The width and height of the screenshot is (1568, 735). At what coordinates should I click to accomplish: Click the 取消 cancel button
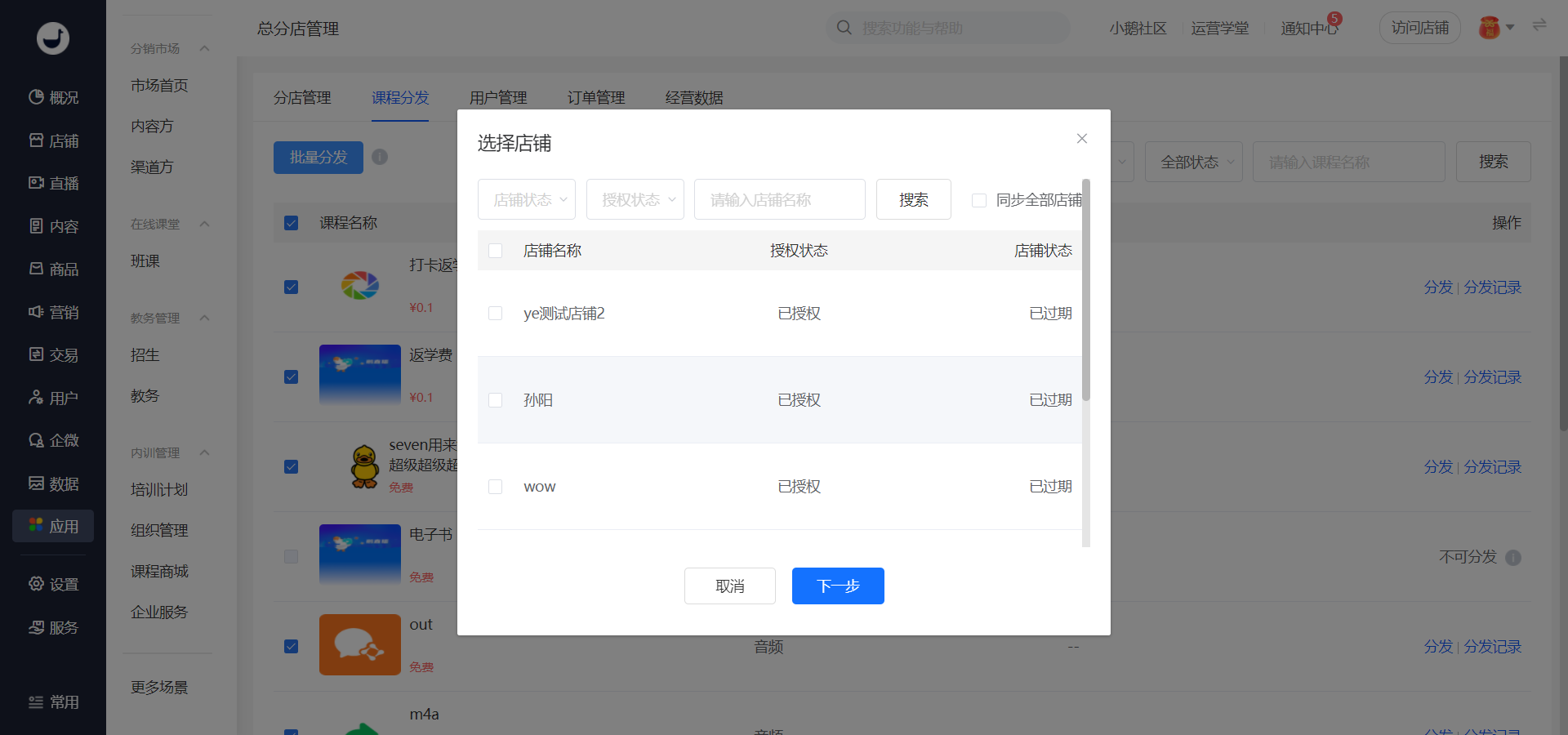[730, 586]
